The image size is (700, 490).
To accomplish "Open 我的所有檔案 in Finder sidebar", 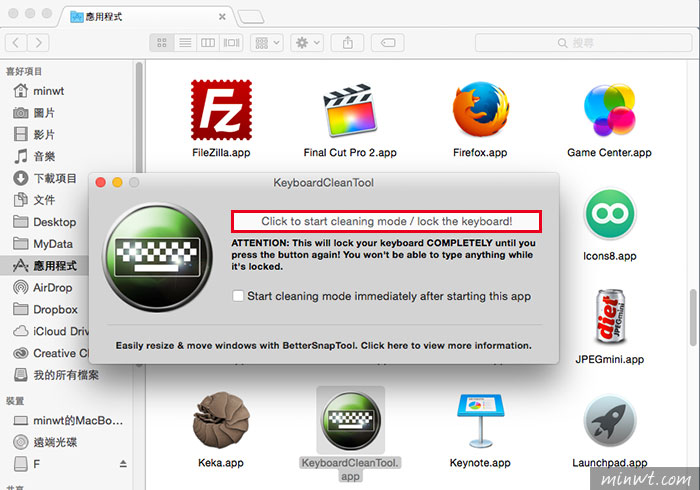I will pos(56,375).
